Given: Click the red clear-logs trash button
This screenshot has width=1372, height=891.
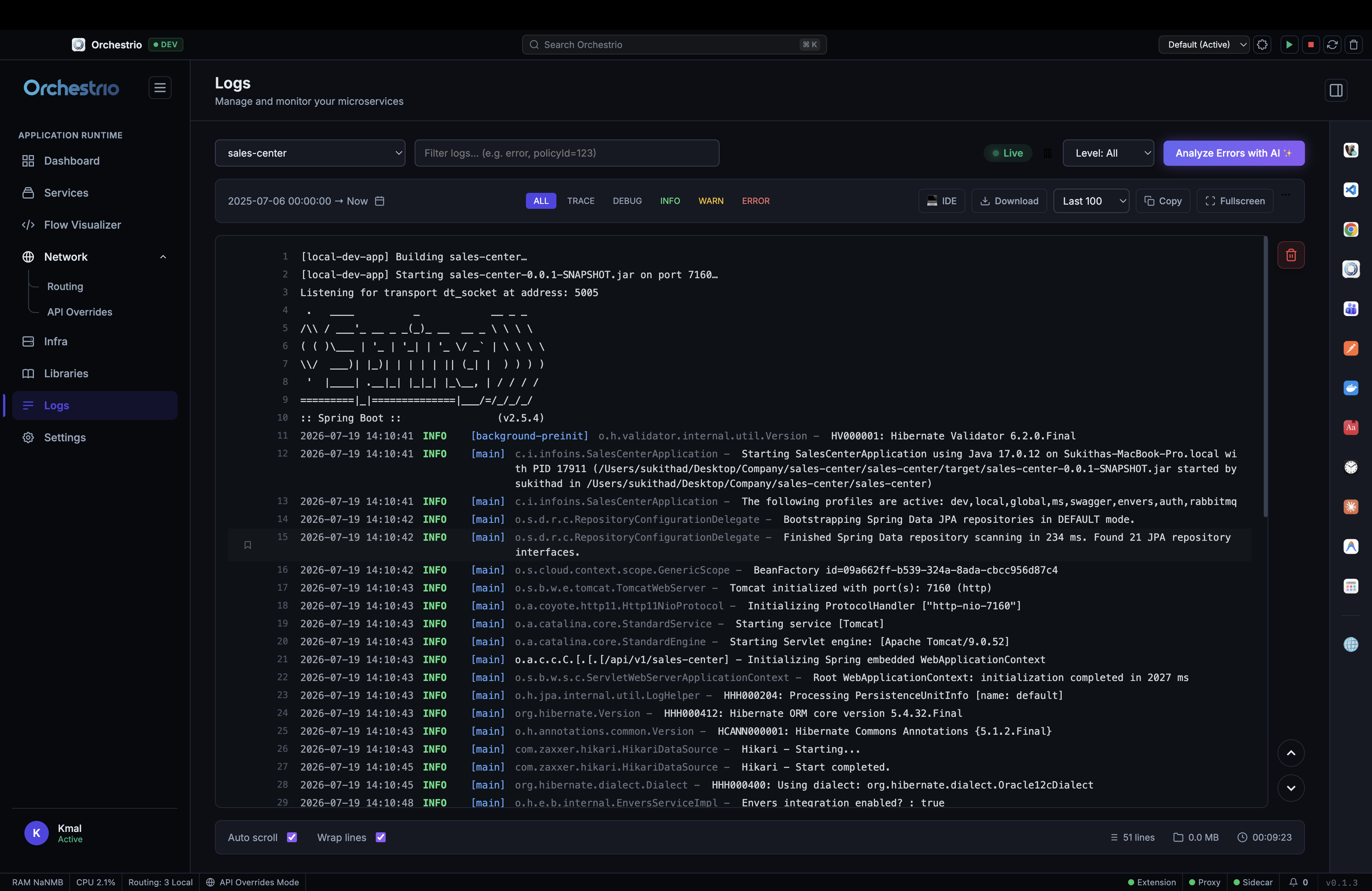Looking at the screenshot, I should click(1291, 255).
